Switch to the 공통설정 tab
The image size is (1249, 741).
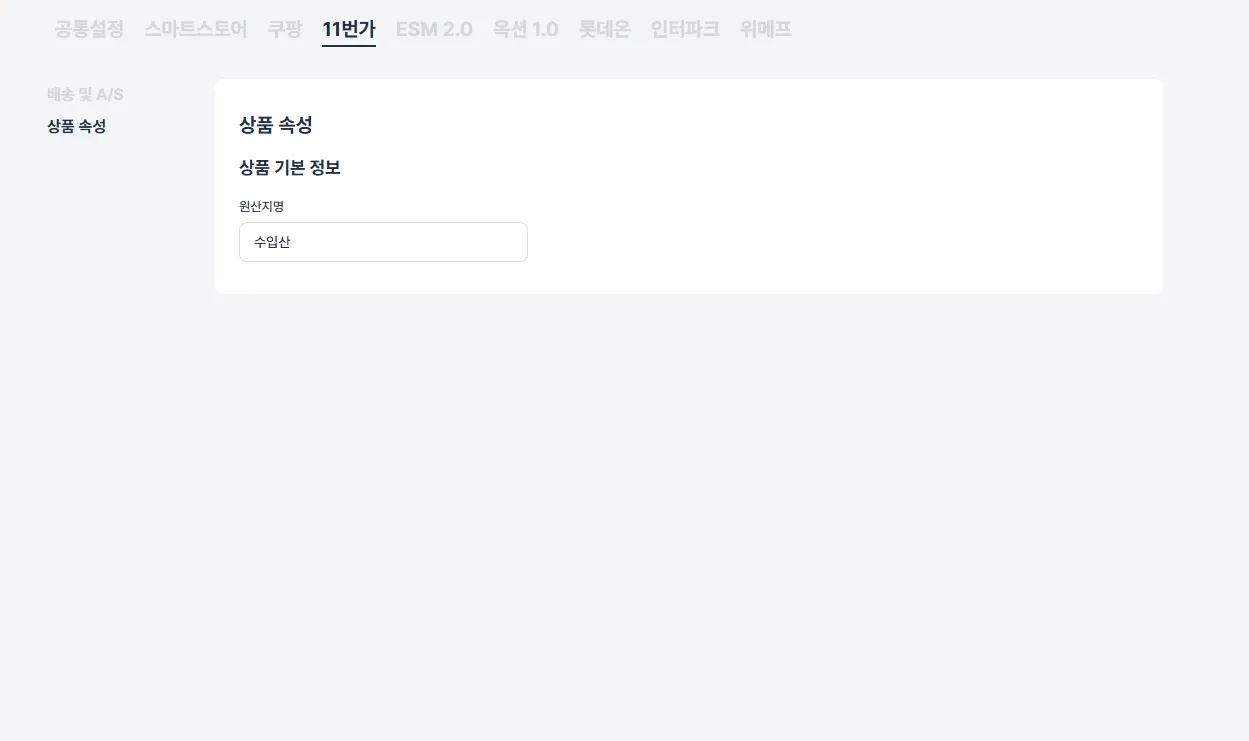point(89,29)
